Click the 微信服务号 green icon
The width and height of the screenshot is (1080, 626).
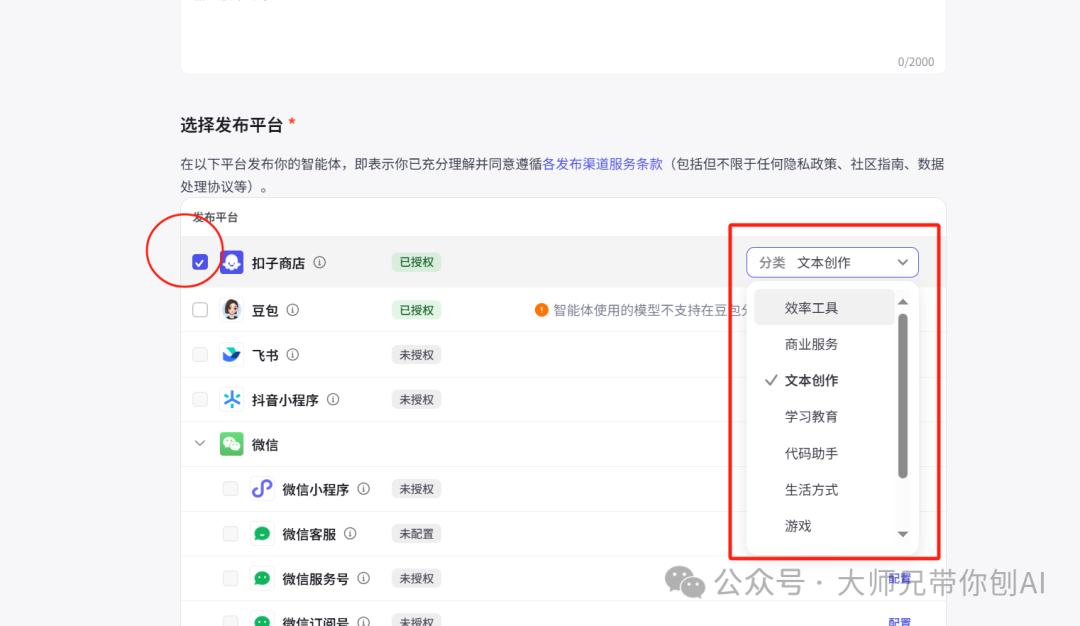(262, 578)
